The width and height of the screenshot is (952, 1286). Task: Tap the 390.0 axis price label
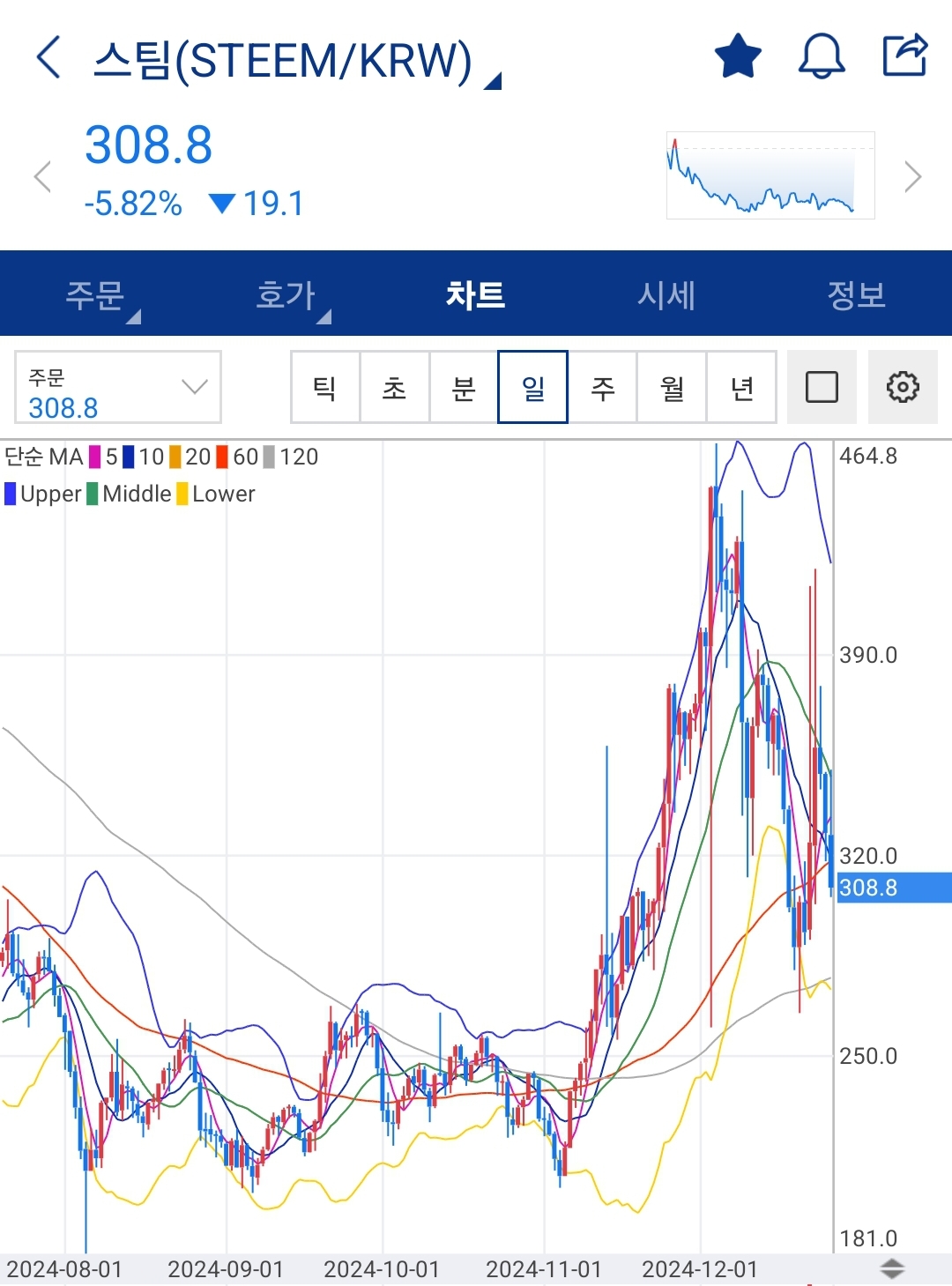point(868,655)
